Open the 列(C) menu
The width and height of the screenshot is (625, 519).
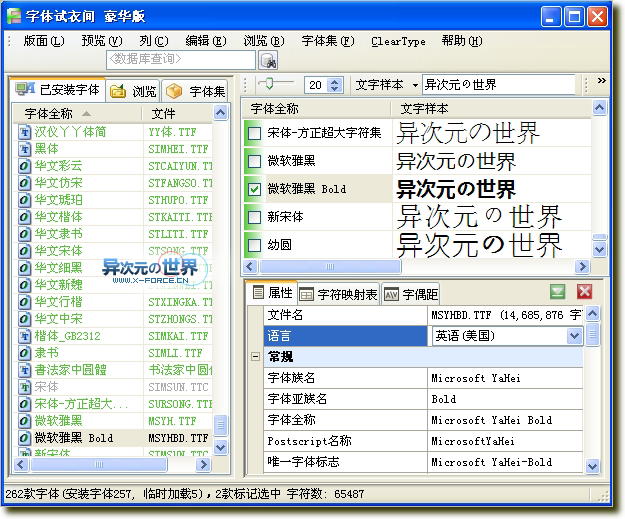coord(154,41)
